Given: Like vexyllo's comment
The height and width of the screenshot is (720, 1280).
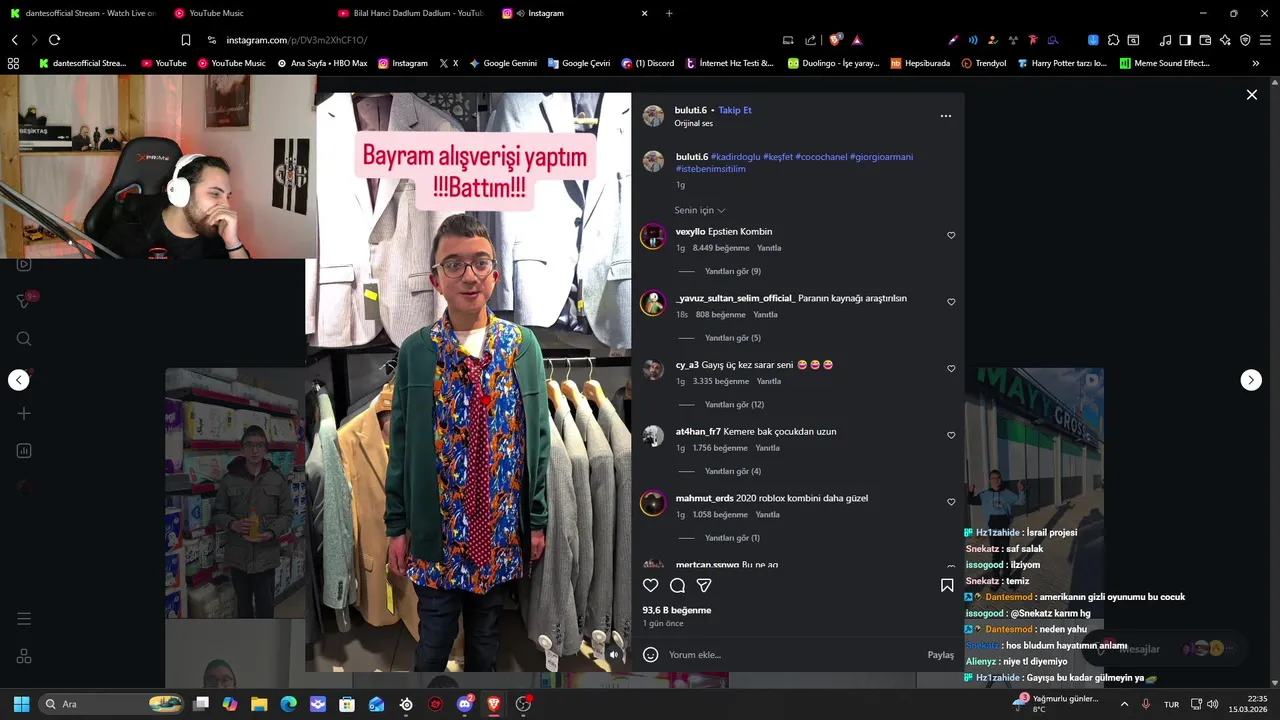Looking at the screenshot, I should click(x=951, y=236).
